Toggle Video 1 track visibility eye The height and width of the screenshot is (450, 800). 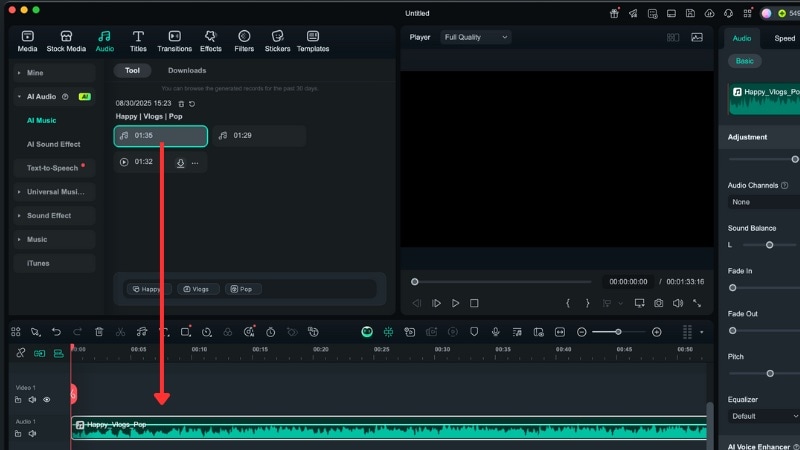coord(46,400)
